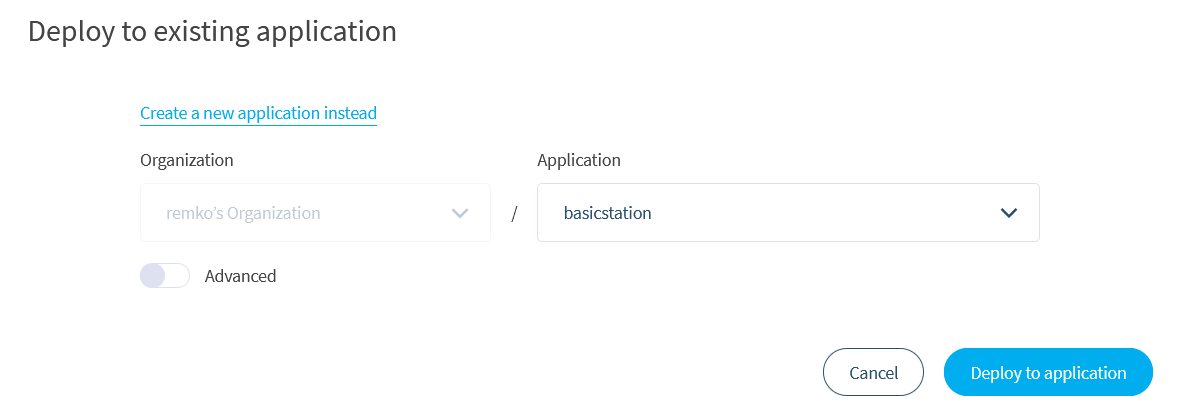The height and width of the screenshot is (416, 1180).
Task: Click the Organization field label
Action: [187, 160]
